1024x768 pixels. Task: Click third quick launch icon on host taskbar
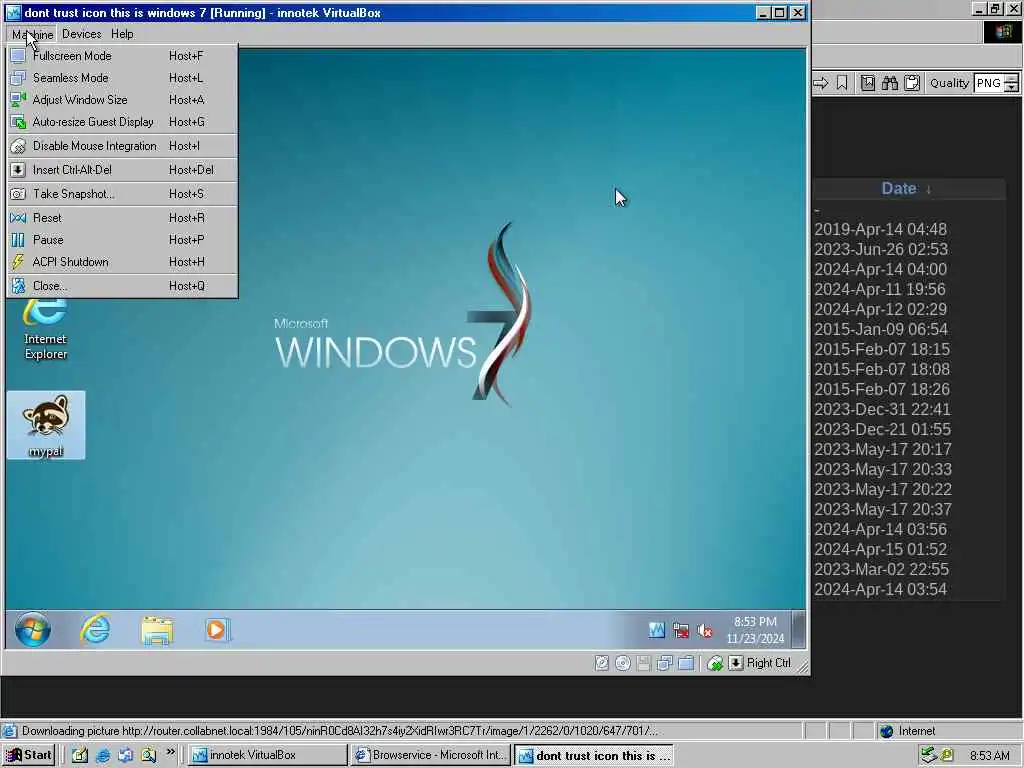pos(125,755)
